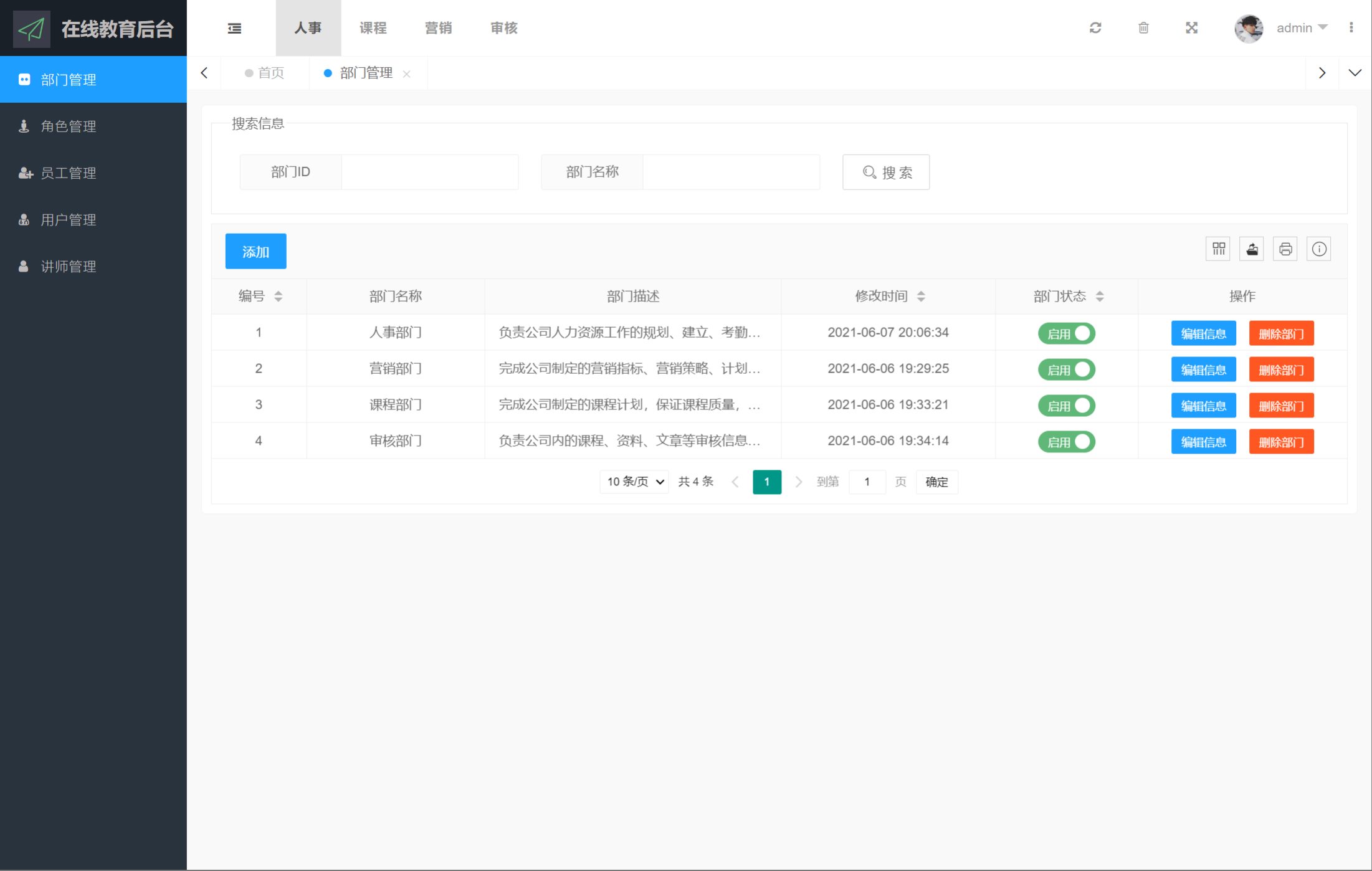Sort by 修改时间 column arrows

click(921, 297)
